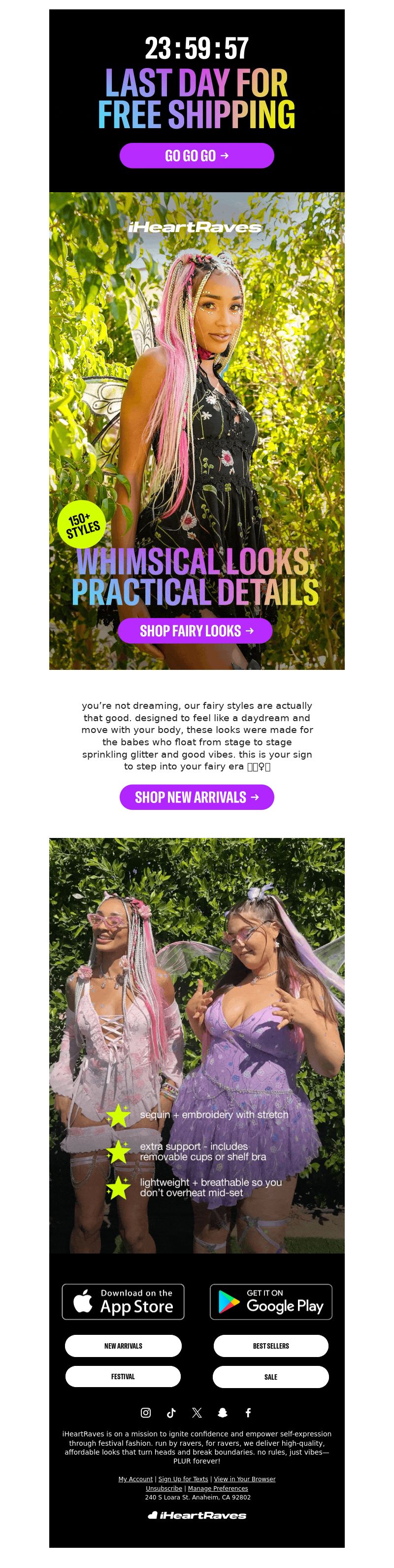Open the My Account link
The height and width of the screenshot is (1568, 394).
(135, 1478)
